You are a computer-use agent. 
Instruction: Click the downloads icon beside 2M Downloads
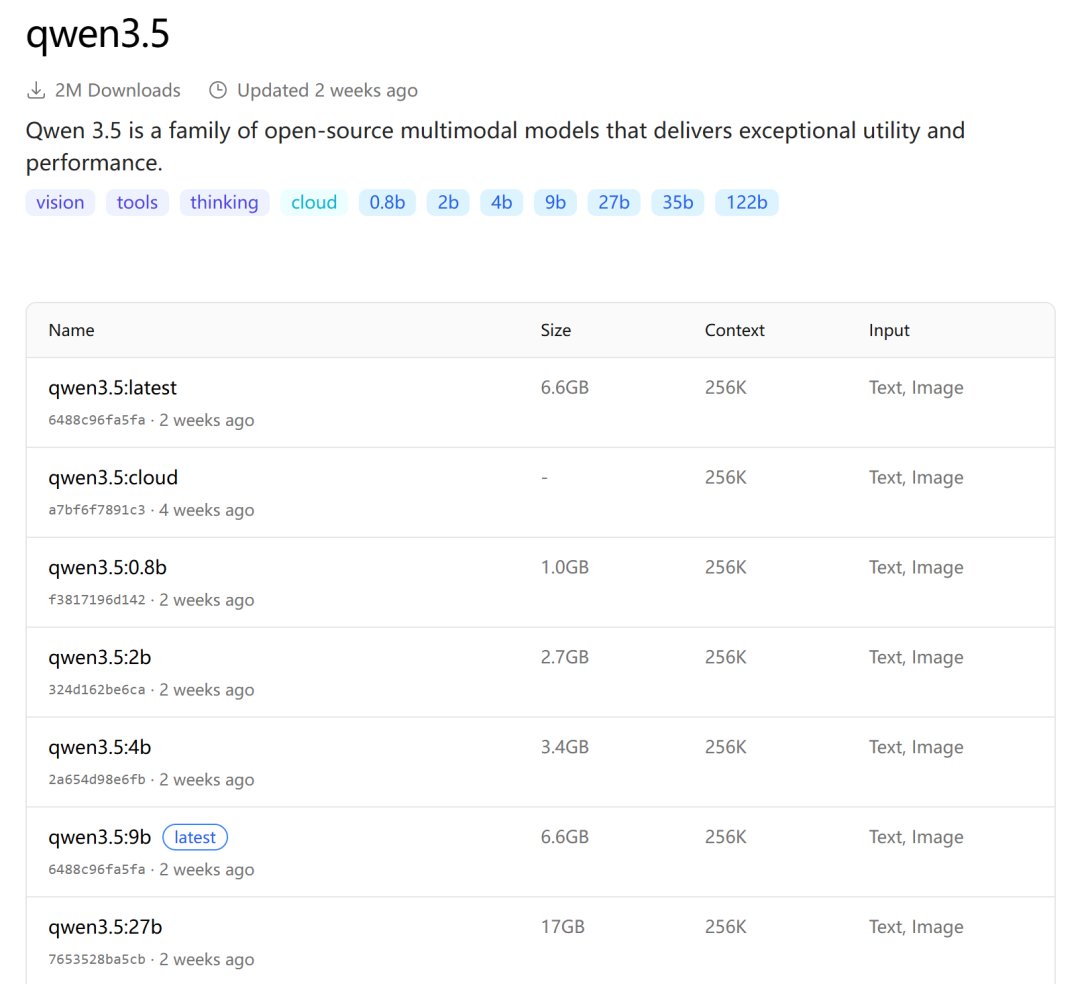tap(36, 90)
